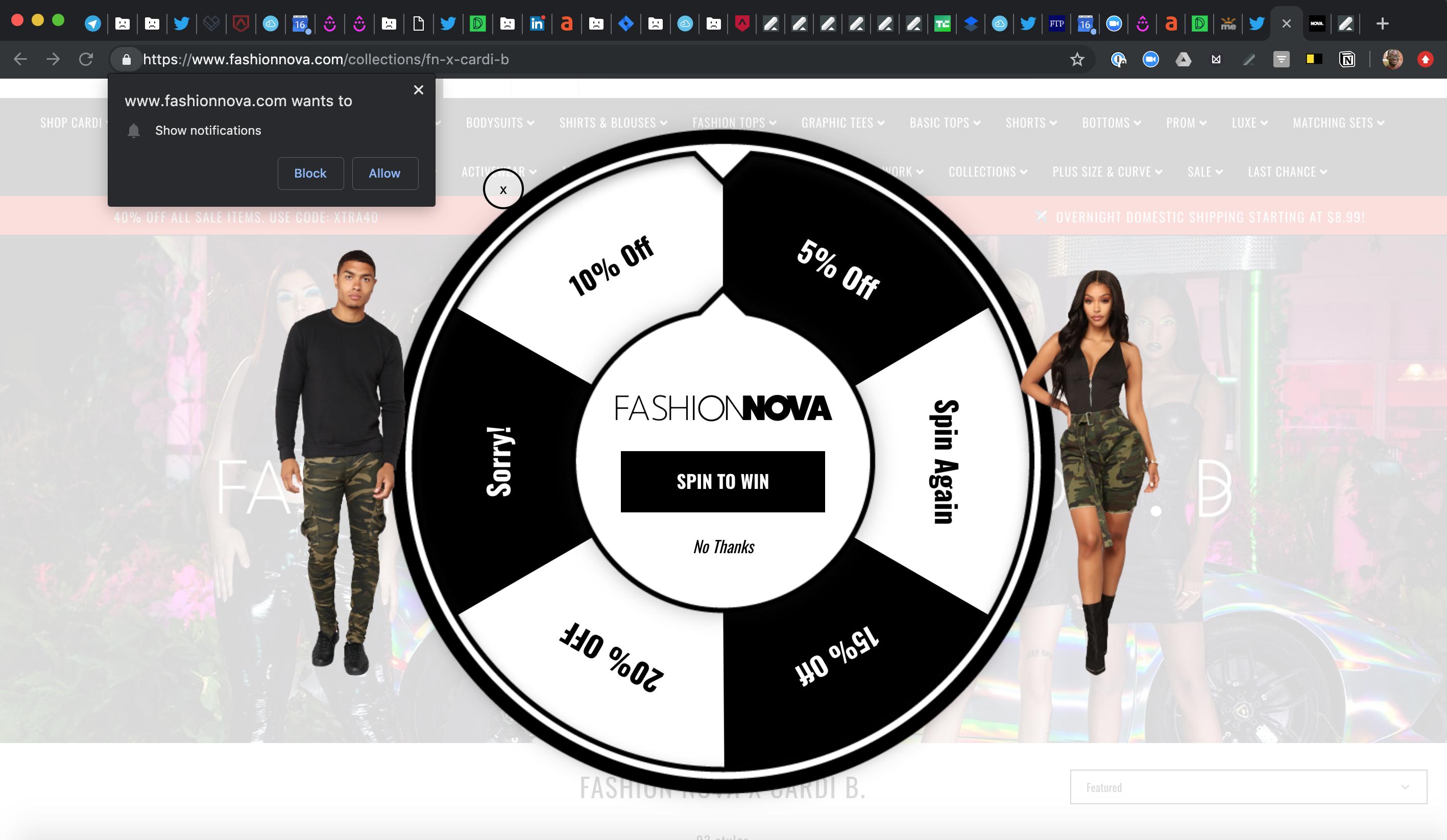
Task: Click the Fashion Nova logo on wheel
Action: coord(723,408)
